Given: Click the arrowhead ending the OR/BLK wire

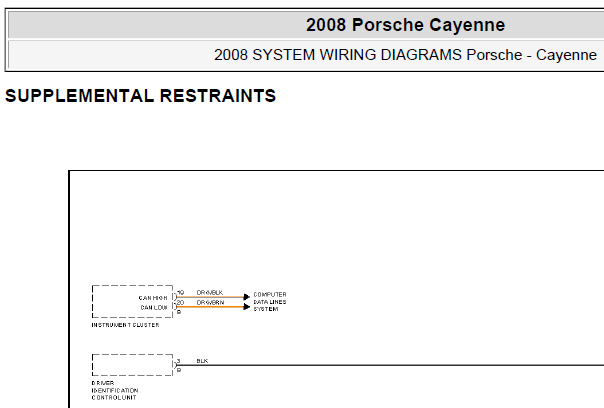Looking at the screenshot, I should tap(247, 297).
